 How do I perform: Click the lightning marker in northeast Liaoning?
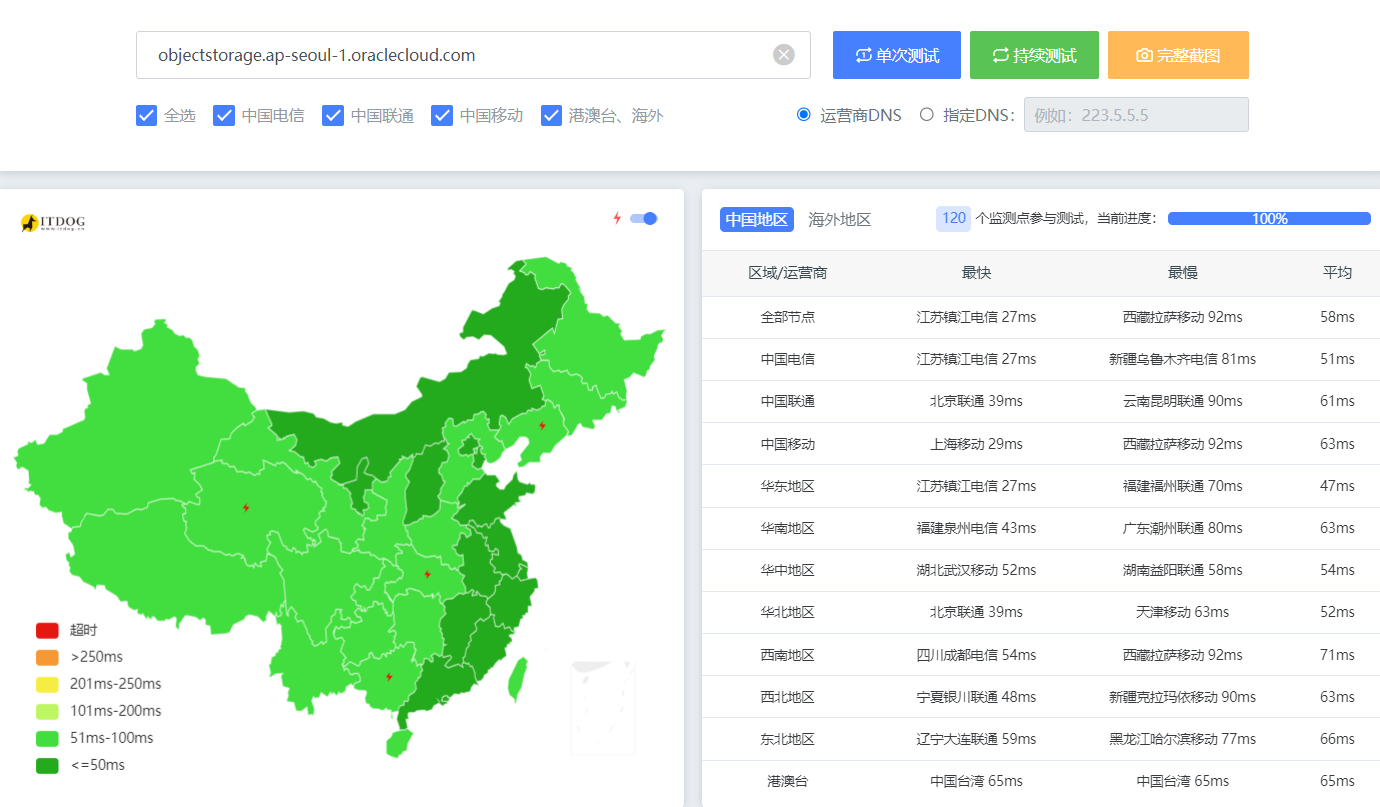(x=542, y=426)
